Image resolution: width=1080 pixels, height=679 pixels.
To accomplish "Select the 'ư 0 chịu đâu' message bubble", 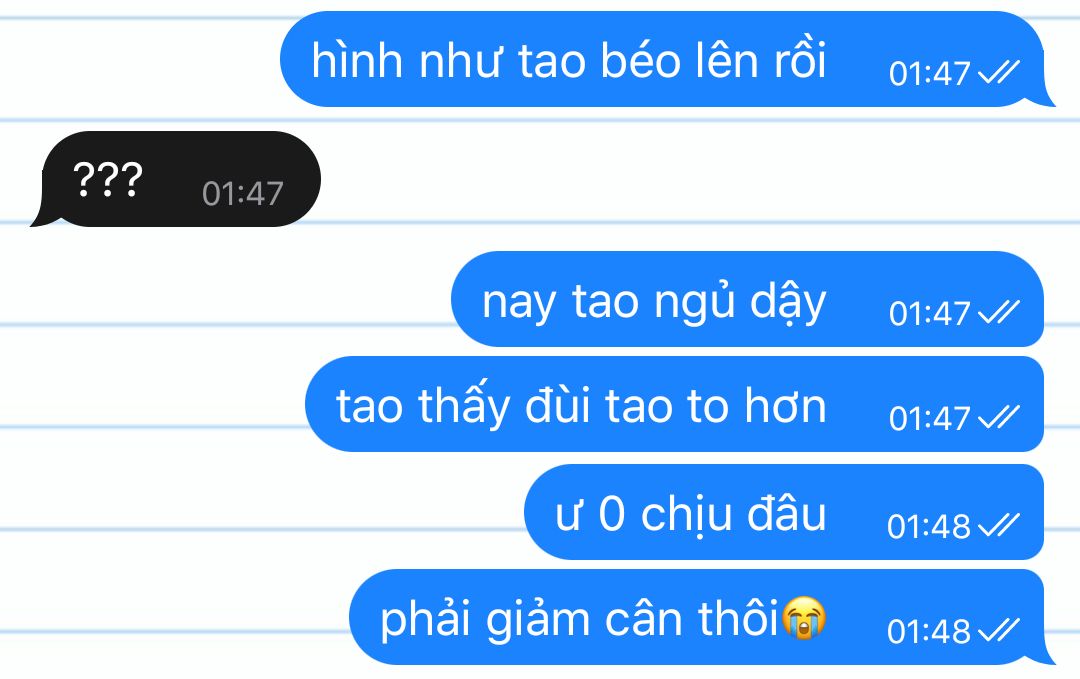I will click(784, 512).
